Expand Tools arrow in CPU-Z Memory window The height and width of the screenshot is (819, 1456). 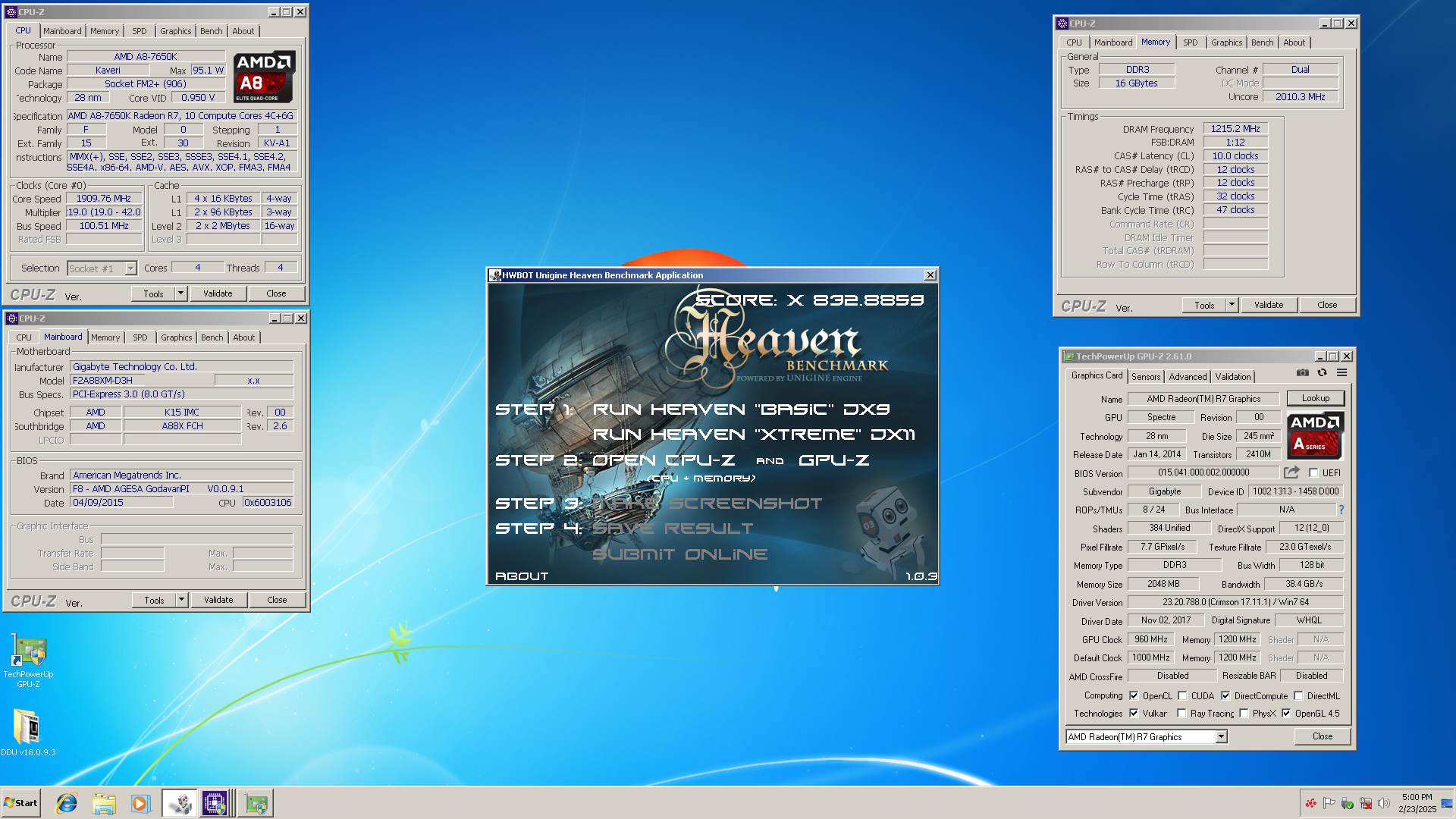(1232, 305)
